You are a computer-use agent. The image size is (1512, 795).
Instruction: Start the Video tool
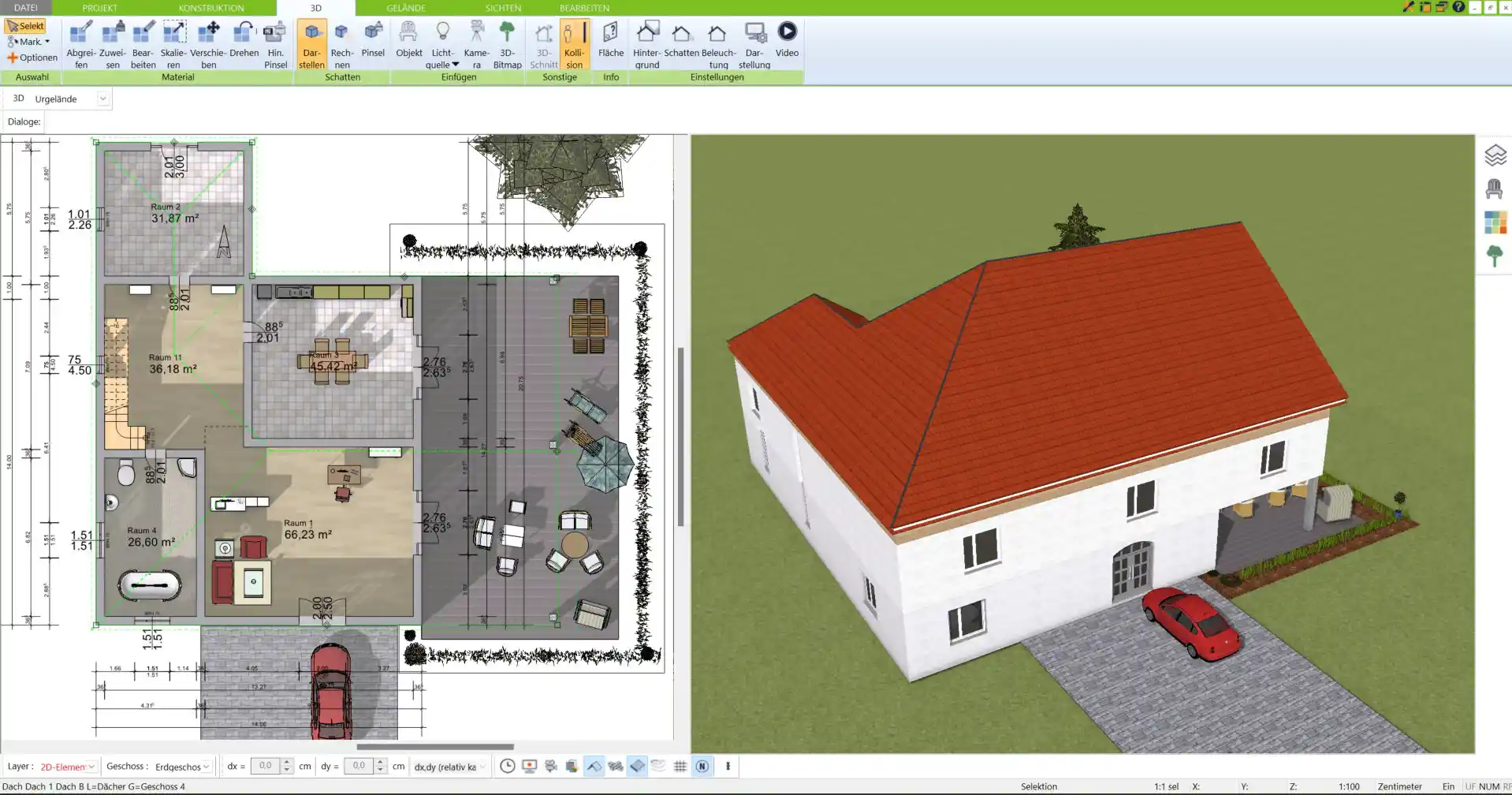(787, 39)
